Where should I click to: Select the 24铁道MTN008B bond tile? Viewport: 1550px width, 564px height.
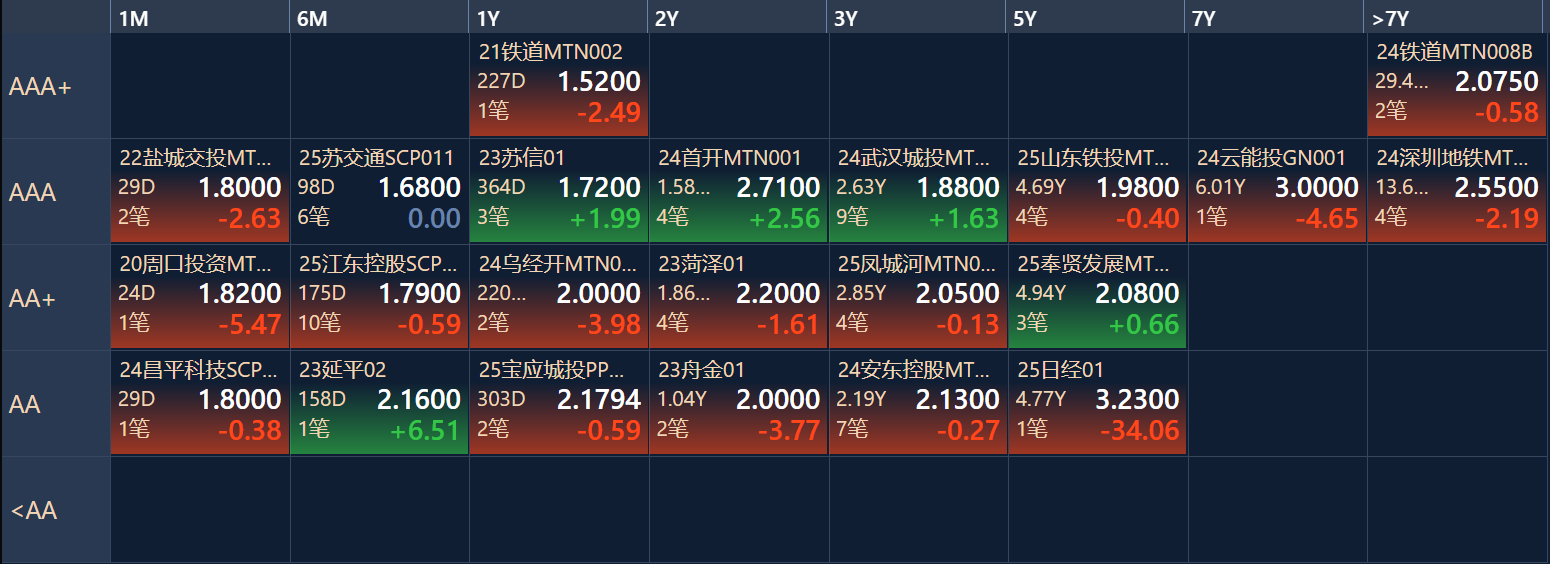(1456, 86)
